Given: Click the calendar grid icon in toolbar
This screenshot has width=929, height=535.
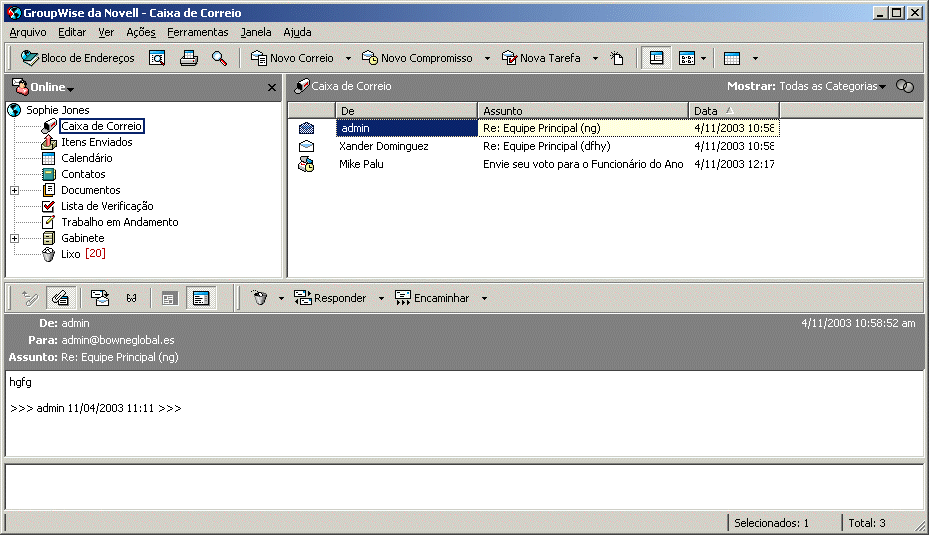Looking at the screenshot, I should coord(732,58).
